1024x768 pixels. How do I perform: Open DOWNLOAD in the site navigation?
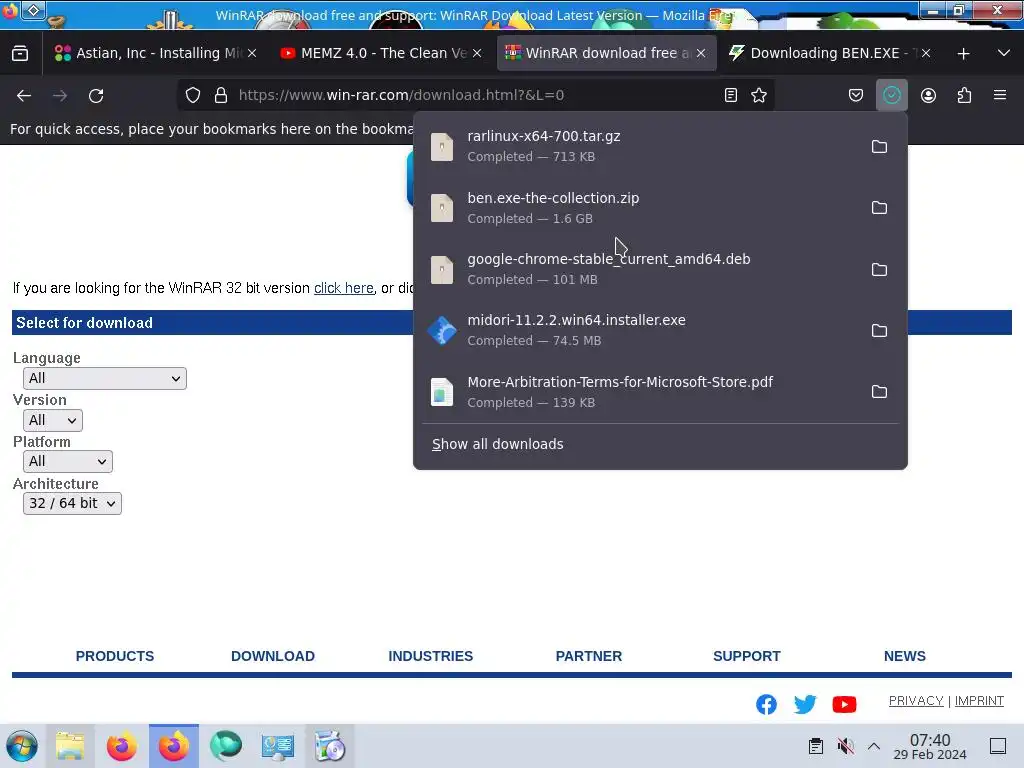(x=273, y=656)
